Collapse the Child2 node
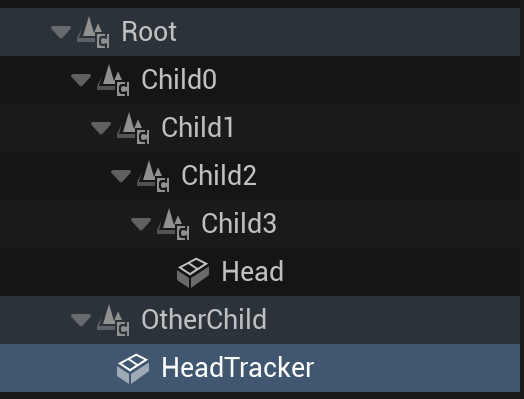 tap(121, 176)
